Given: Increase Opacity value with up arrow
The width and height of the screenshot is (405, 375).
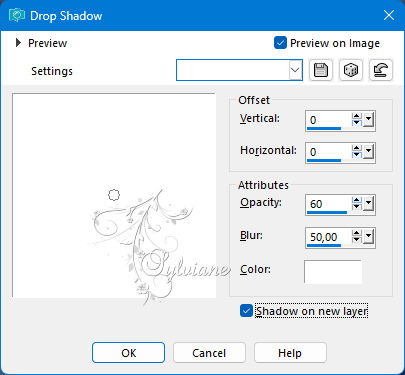Looking at the screenshot, I should 357,200.
